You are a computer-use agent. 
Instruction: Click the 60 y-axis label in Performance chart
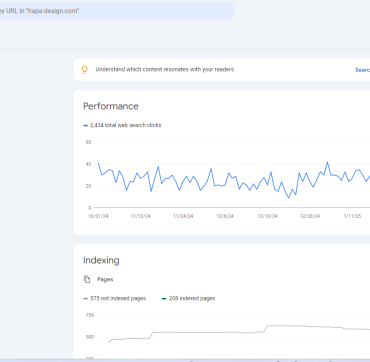point(88,142)
